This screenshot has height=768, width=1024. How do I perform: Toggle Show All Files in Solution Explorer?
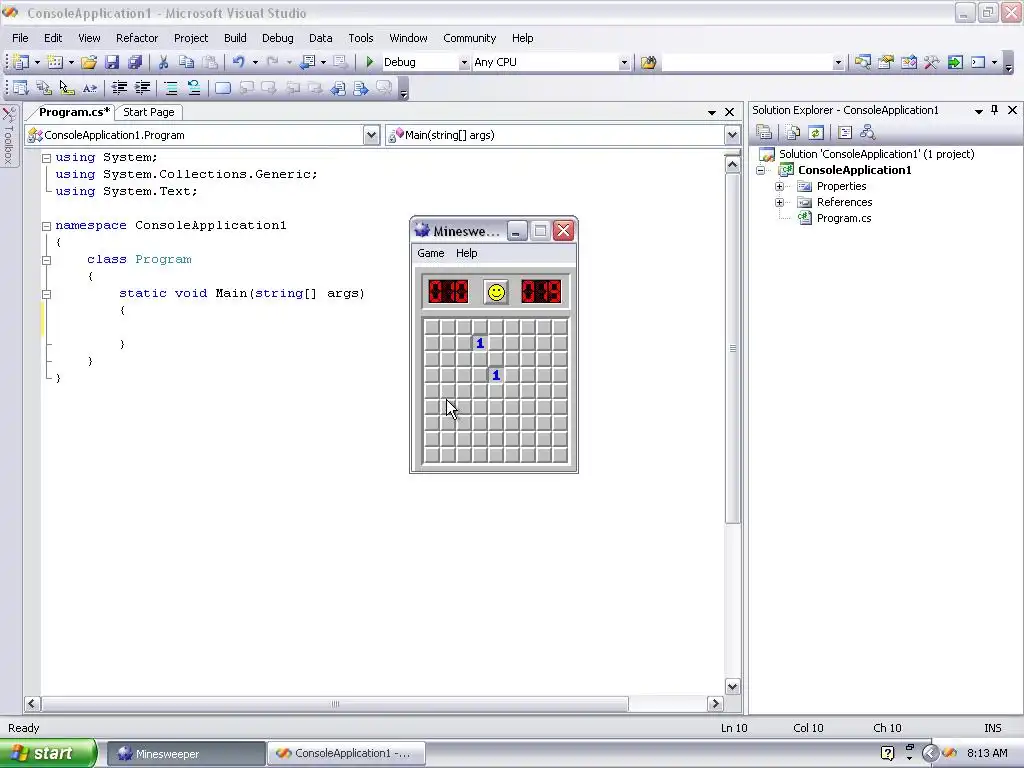[792, 133]
